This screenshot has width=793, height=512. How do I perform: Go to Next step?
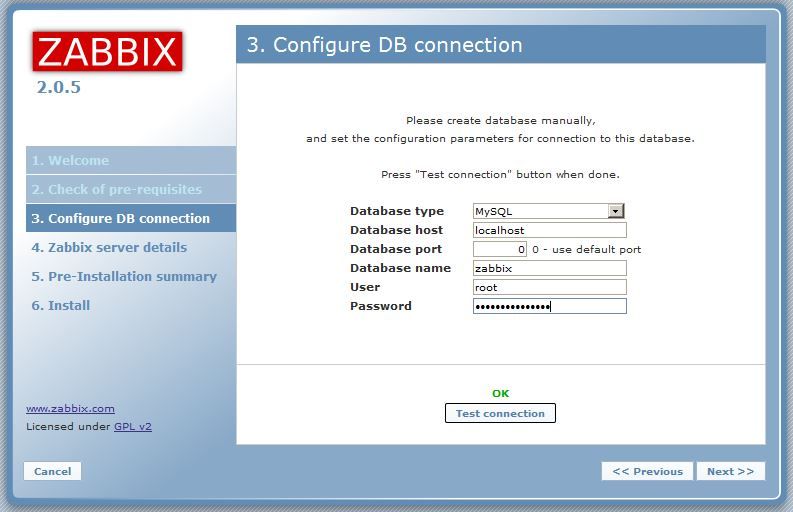click(730, 472)
